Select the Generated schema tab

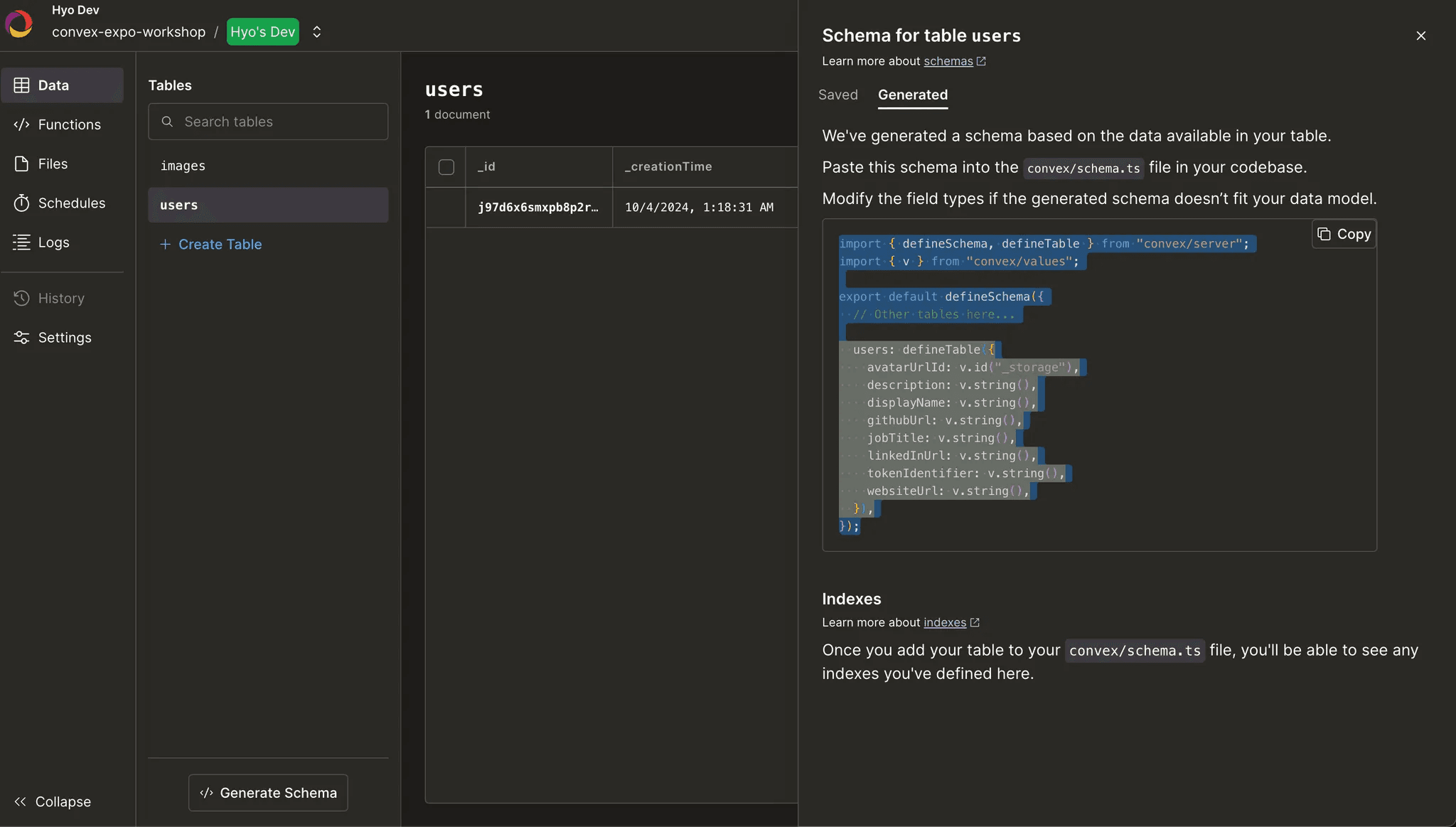tap(912, 95)
